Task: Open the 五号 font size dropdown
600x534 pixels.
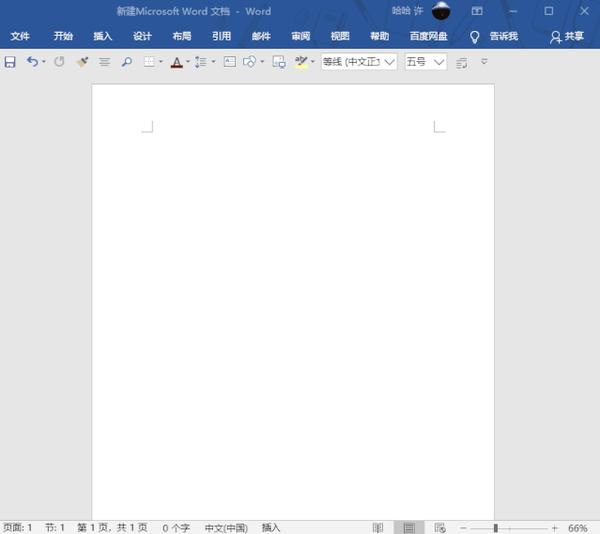Action: pos(439,62)
